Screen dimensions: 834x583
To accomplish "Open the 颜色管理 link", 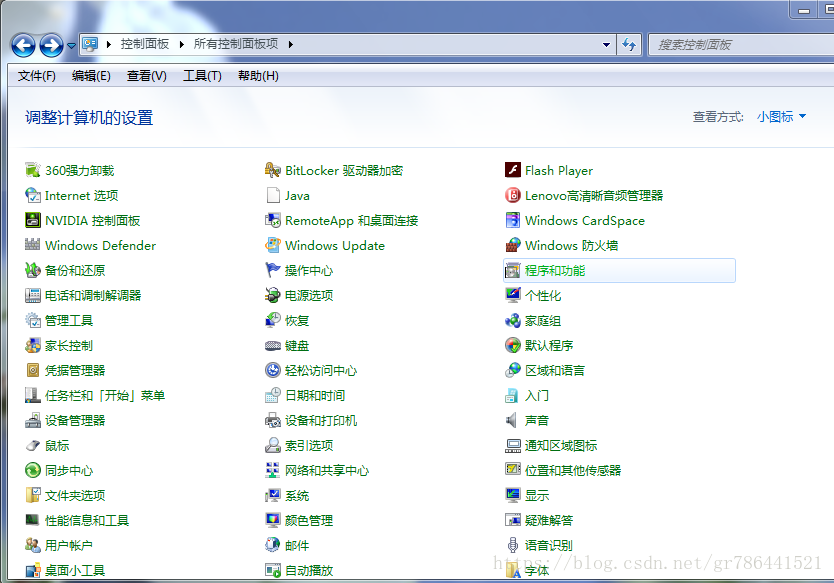I will pyautogui.click(x=309, y=520).
